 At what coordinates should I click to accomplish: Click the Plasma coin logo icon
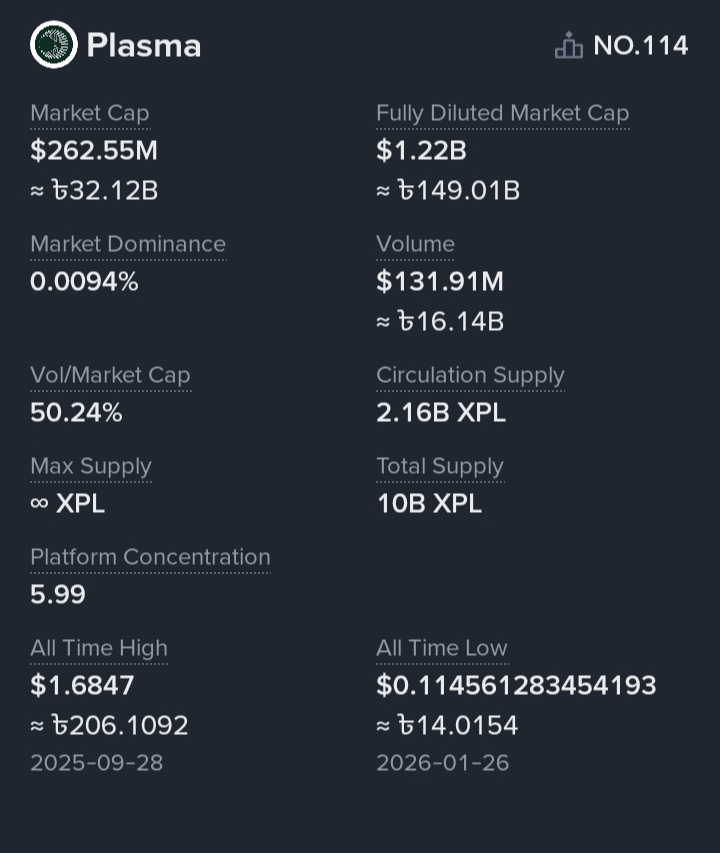click(x=54, y=45)
